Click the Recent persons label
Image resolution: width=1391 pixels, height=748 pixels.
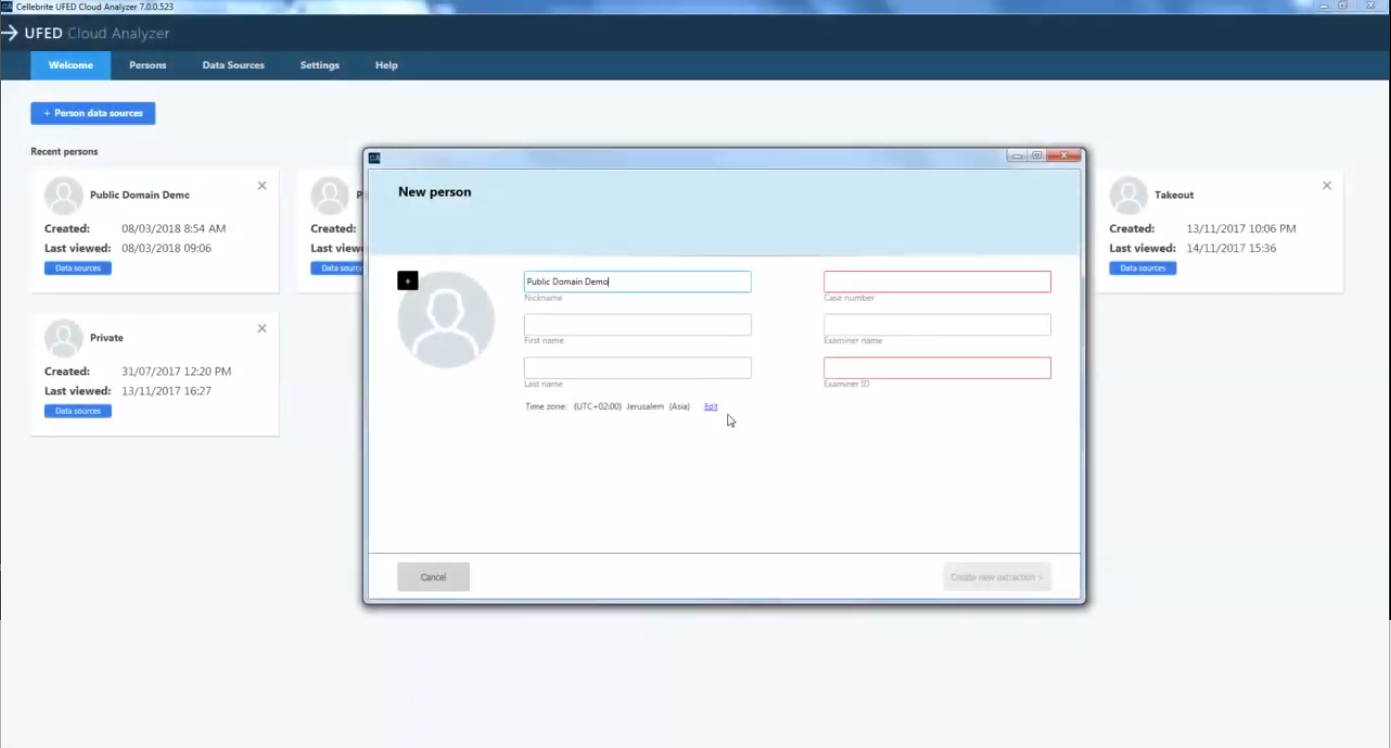coord(64,152)
